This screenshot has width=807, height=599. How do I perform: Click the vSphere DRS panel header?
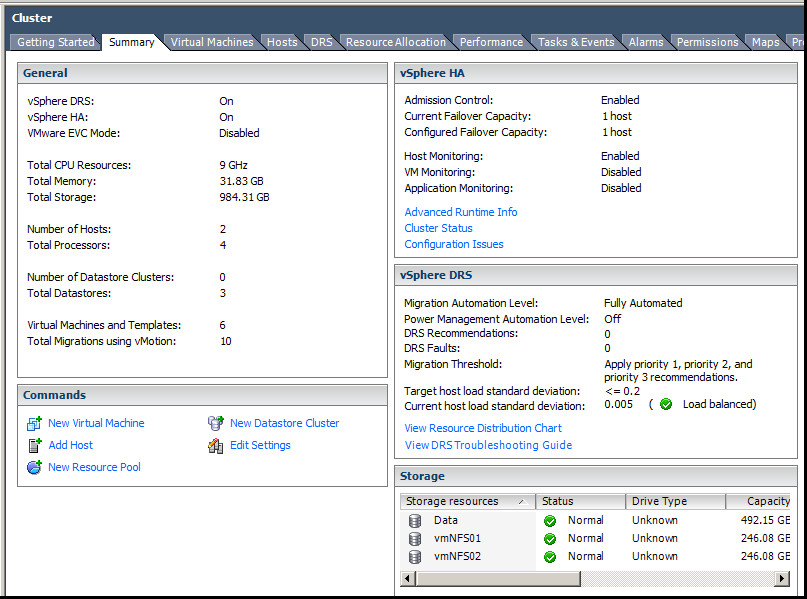coord(596,275)
